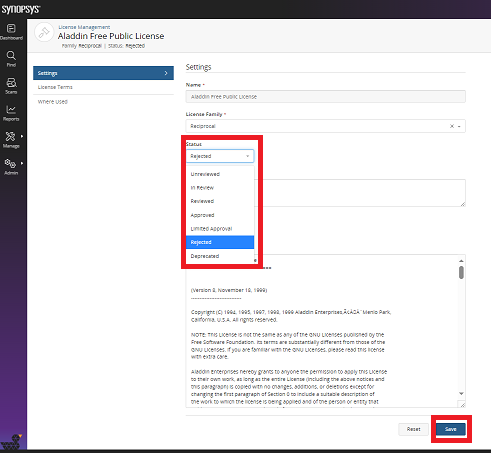Click the License Management breadcrumb link
The width and height of the screenshot is (491, 453).
[x=84, y=27]
